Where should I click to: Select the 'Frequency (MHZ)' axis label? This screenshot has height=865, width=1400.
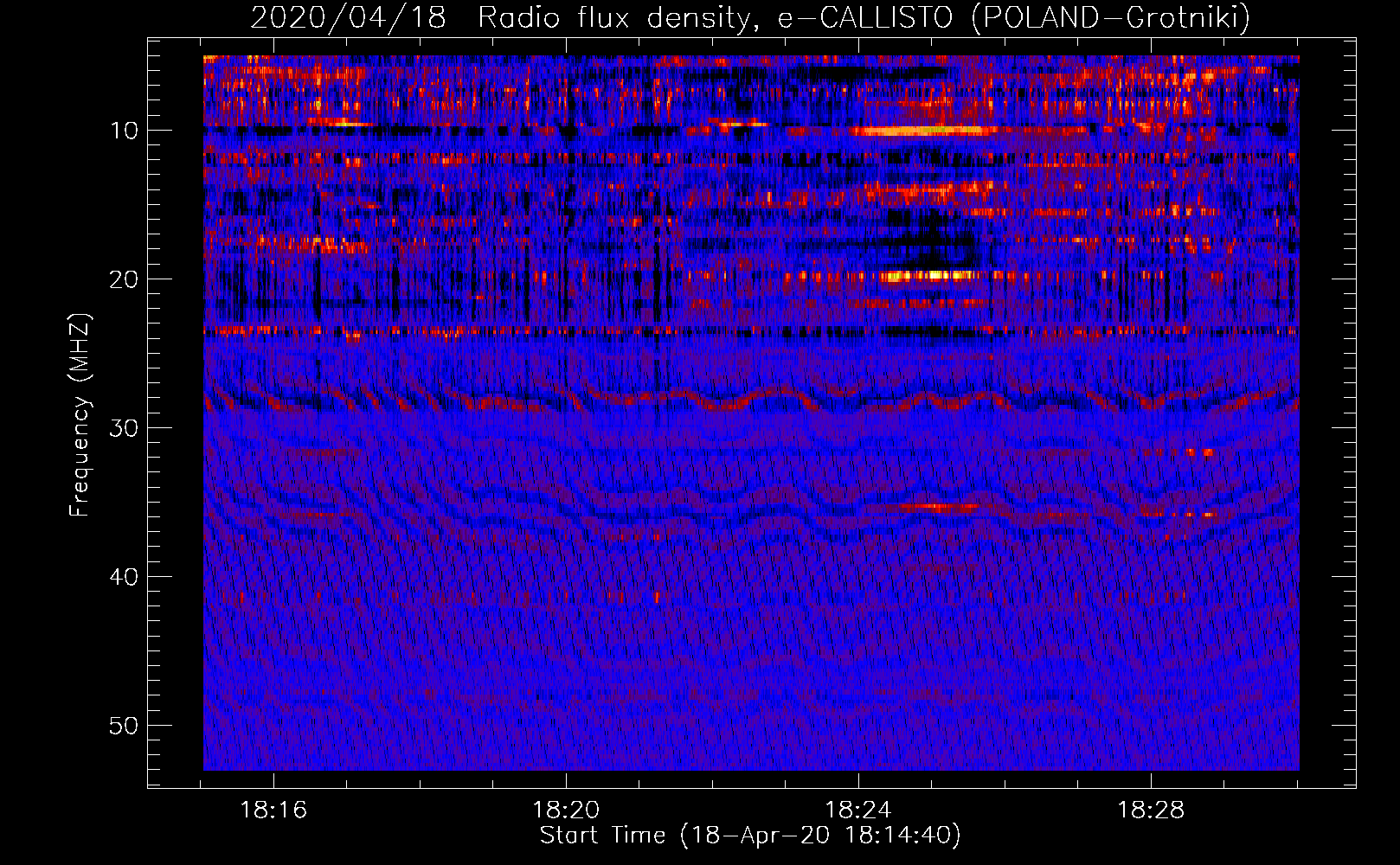[x=80, y=414]
